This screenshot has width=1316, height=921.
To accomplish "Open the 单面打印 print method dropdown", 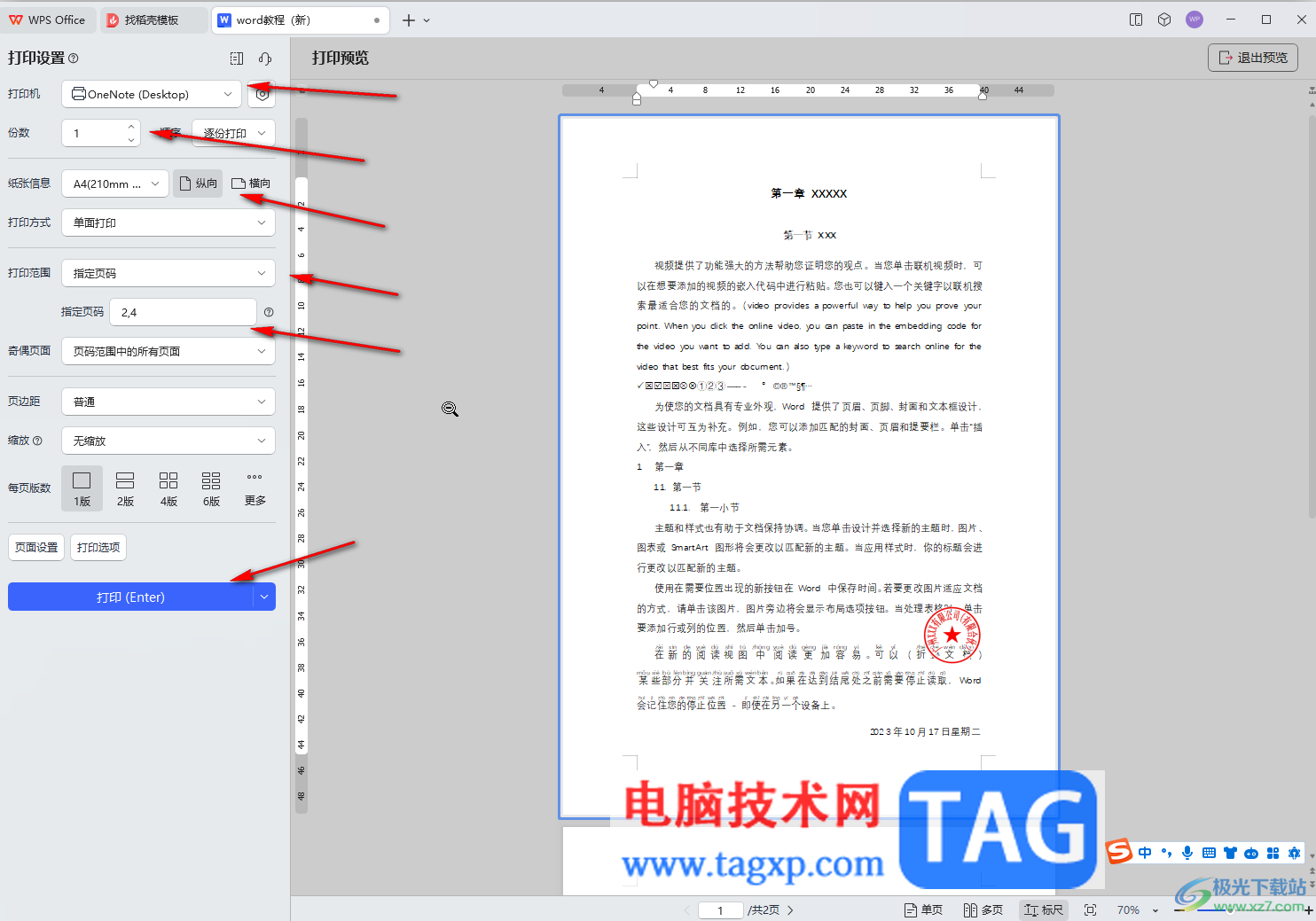I will coord(168,222).
